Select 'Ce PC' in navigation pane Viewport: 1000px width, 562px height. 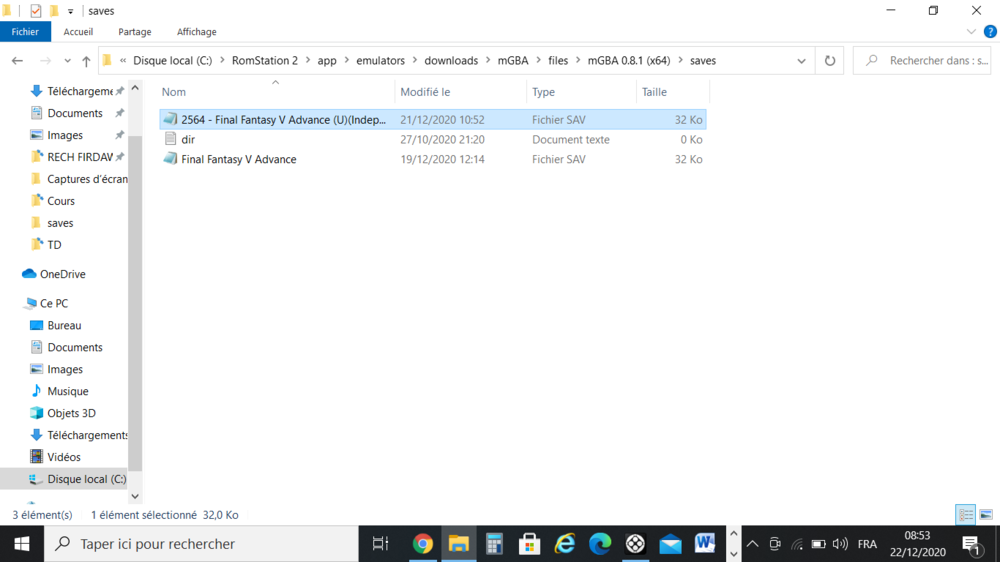[x=54, y=304]
